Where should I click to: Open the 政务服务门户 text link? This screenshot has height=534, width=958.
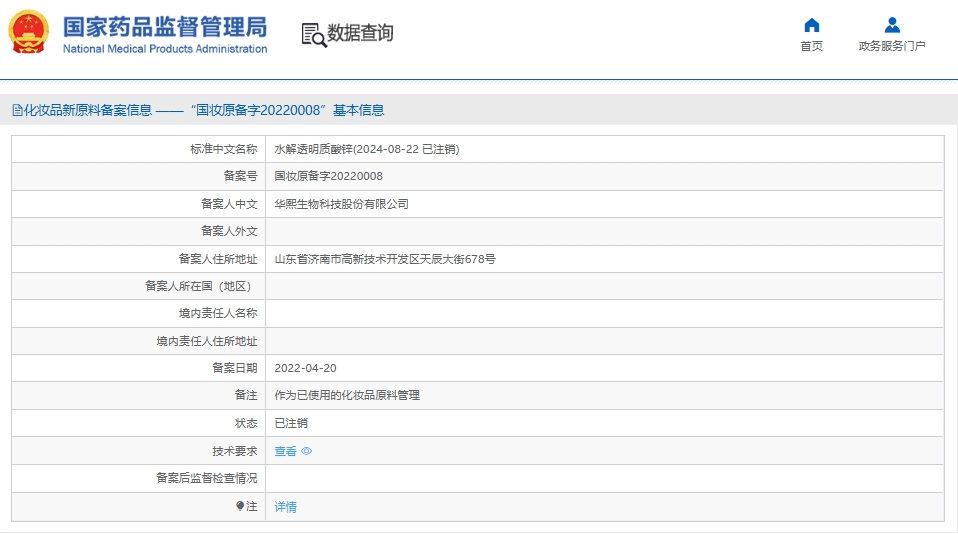click(892, 46)
